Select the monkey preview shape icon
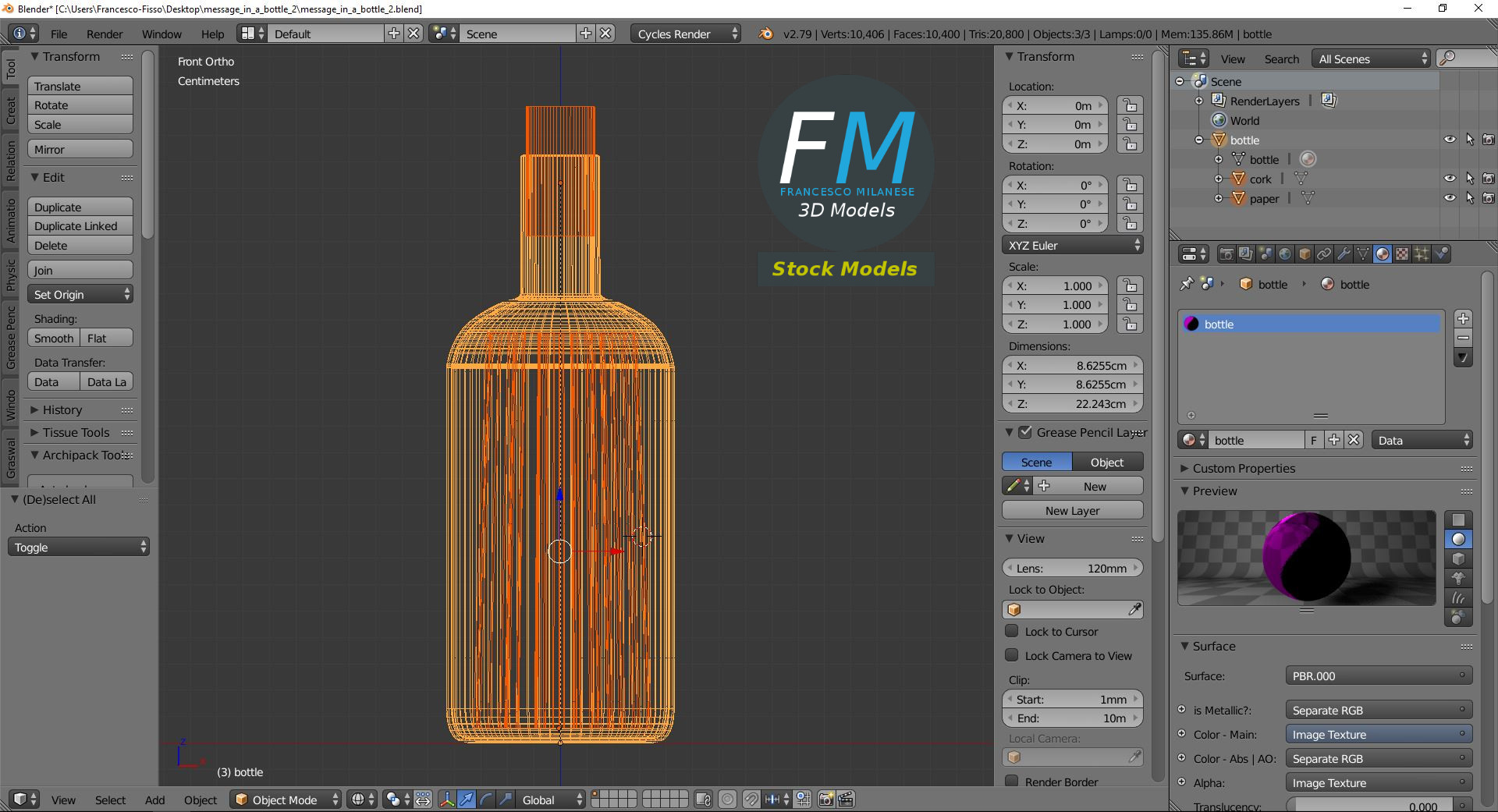Screen dimensions: 1498x812 [1458, 579]
